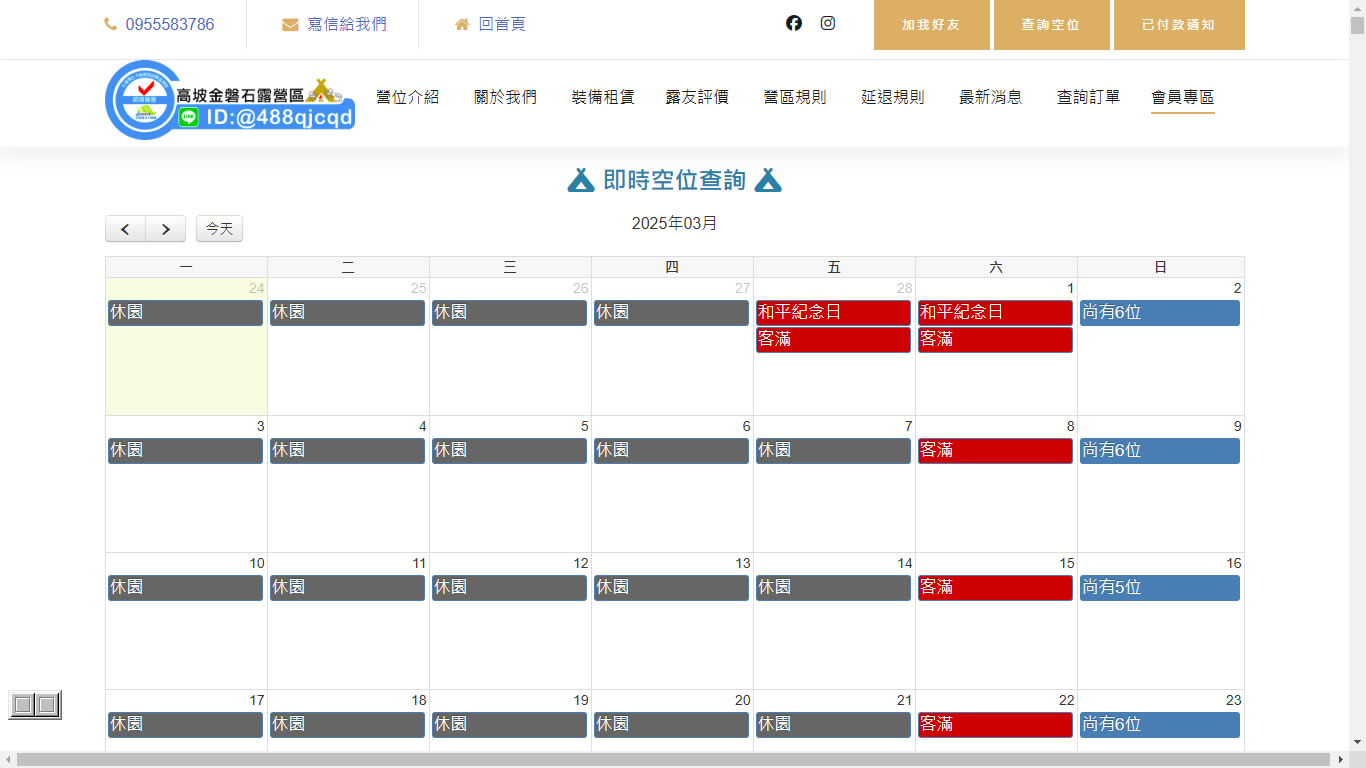Click 休園 event on March 14

coord(834,588)
